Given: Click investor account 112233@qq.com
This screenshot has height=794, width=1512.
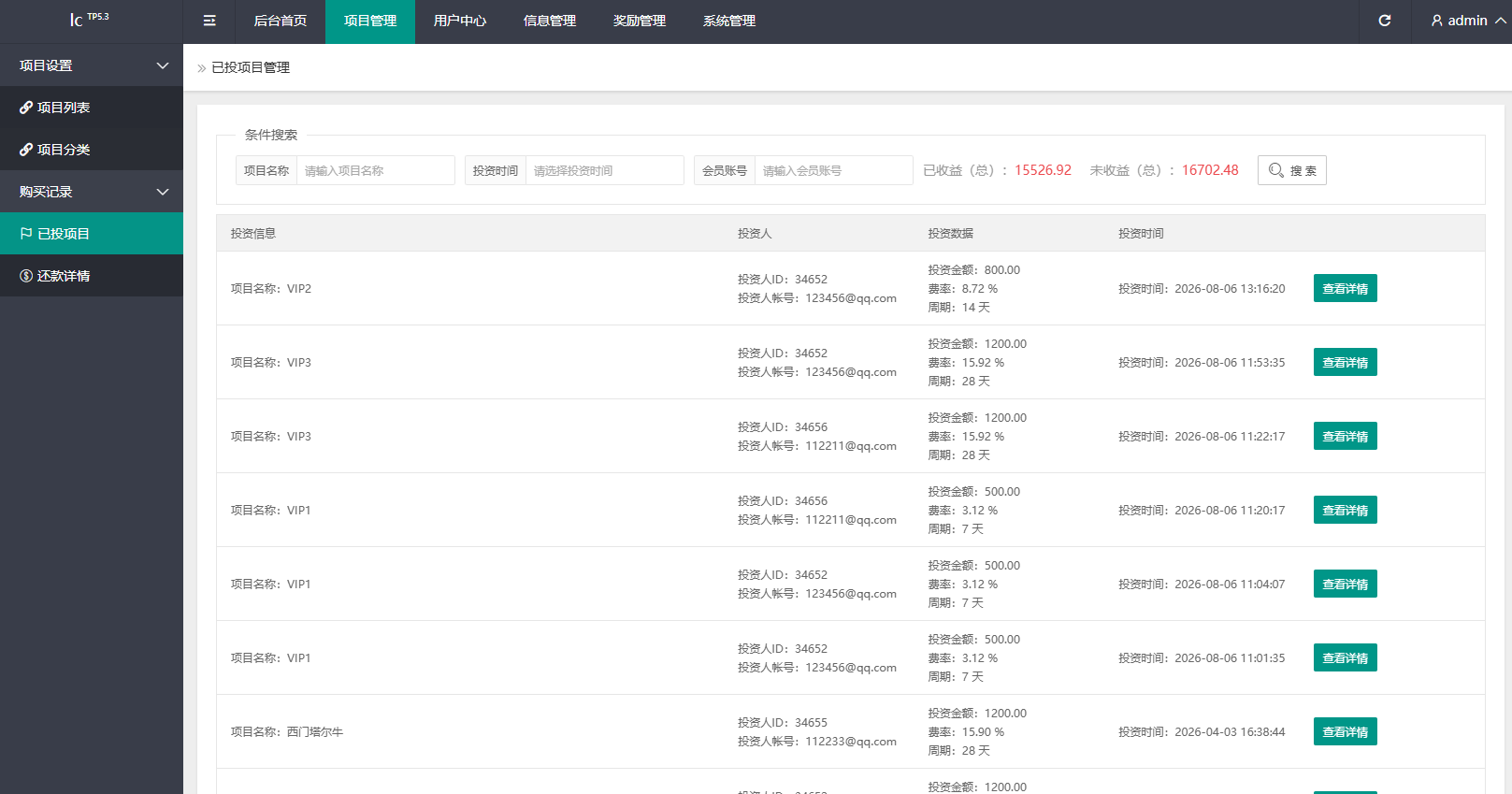Looking at the screenshot, I should click(851, 742).
